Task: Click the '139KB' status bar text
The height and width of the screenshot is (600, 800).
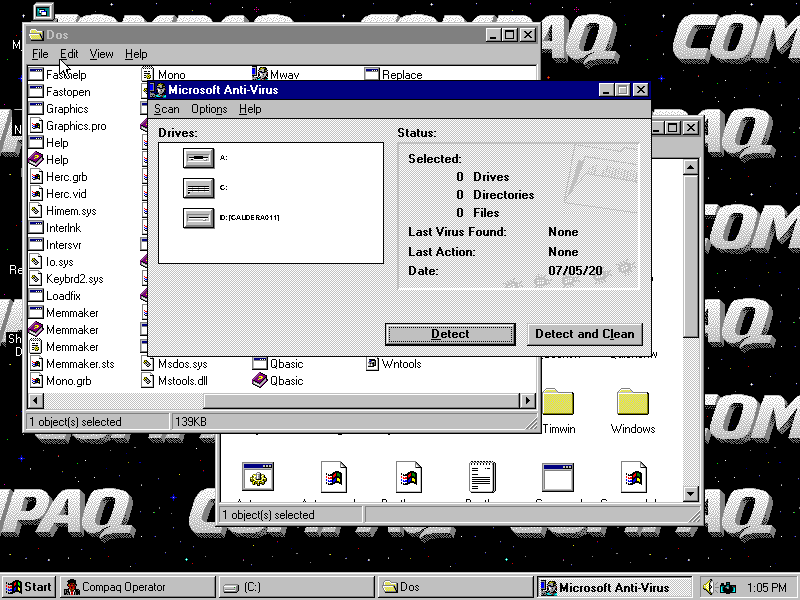Action: pyautogui.click(x=191, y=422)
